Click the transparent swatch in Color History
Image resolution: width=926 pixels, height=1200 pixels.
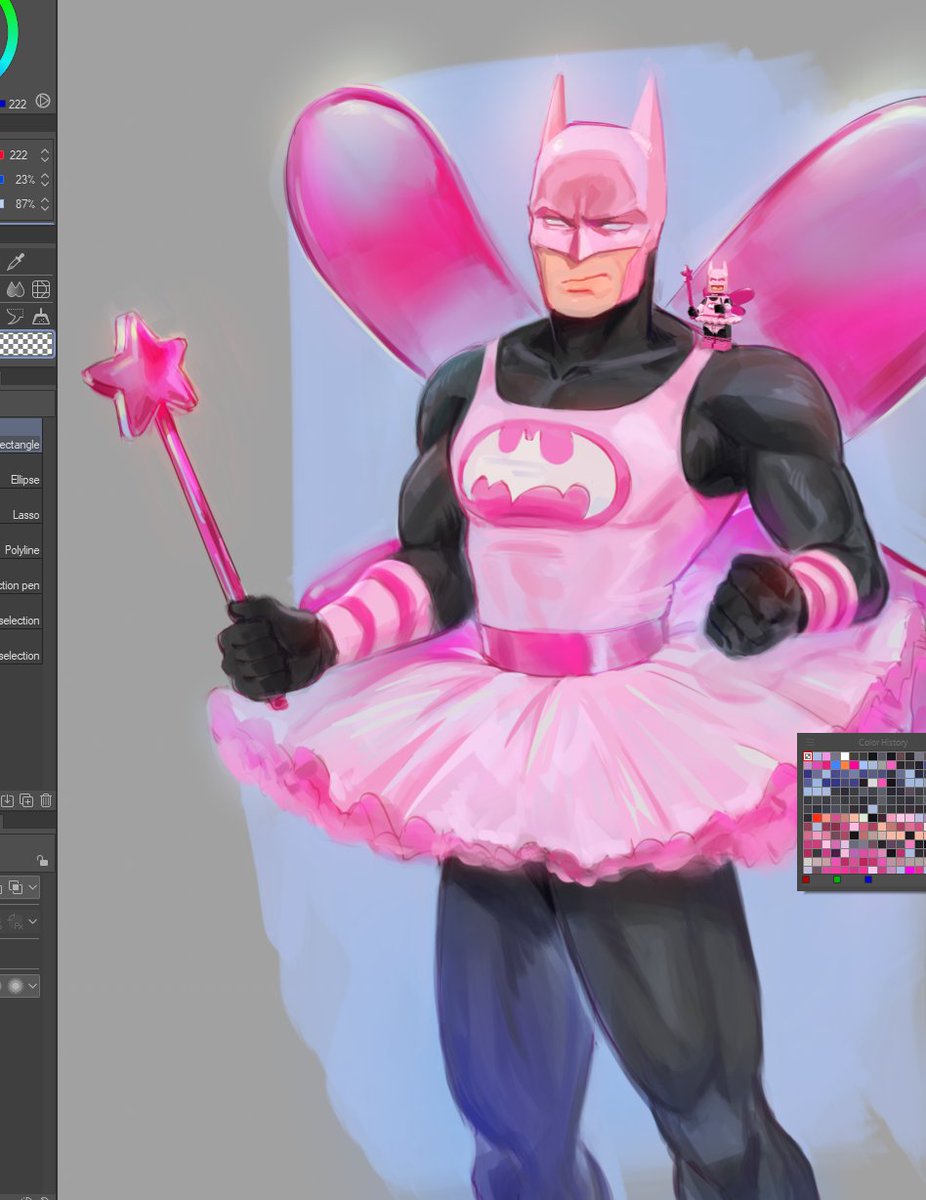pos(808,756)
